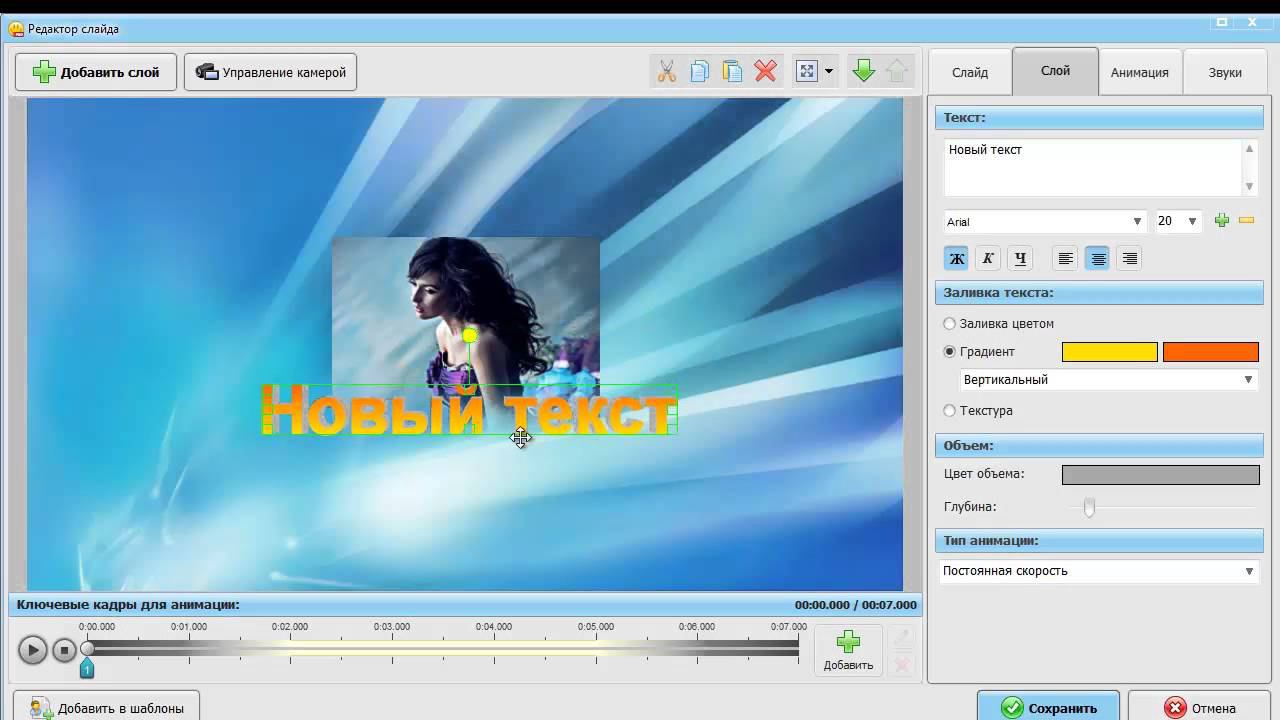This screenshot has height=720, width=1280.
Task: Pick the orange gradient color swatch
Action: tap(1211, 352)
